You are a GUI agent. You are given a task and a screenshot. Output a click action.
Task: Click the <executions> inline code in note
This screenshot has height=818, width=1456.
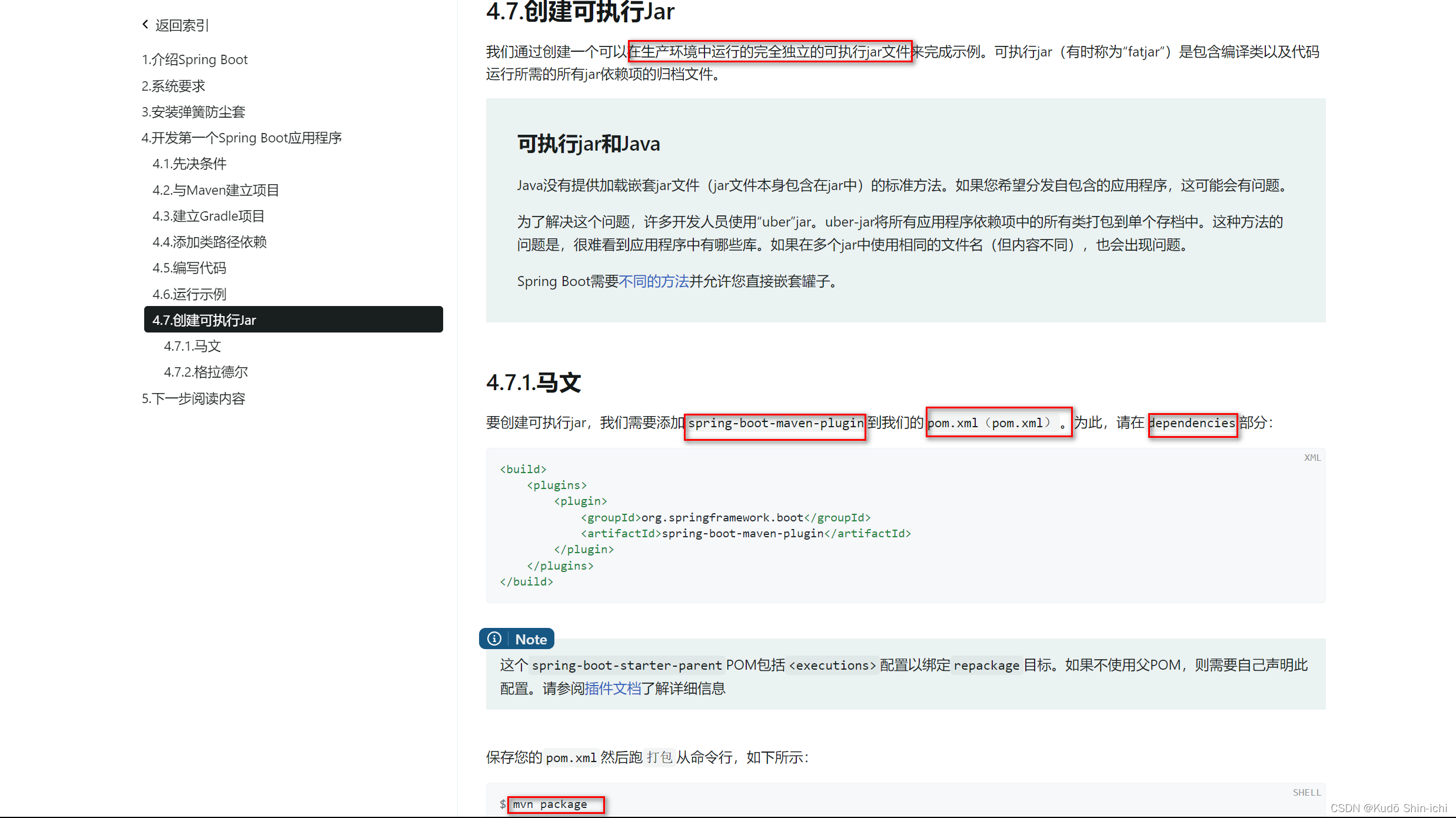coord(832,666)
